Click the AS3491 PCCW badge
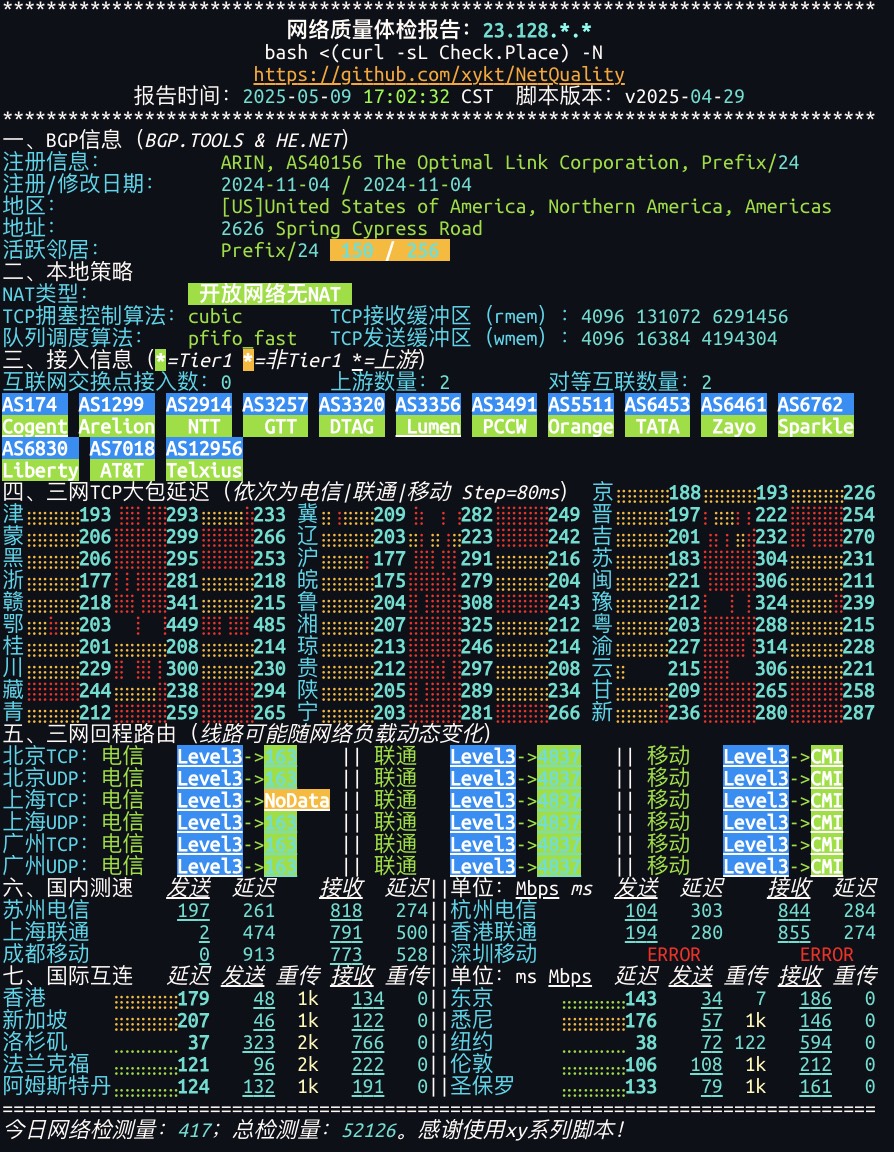The image size is (894, 1152). click(504, 415)
